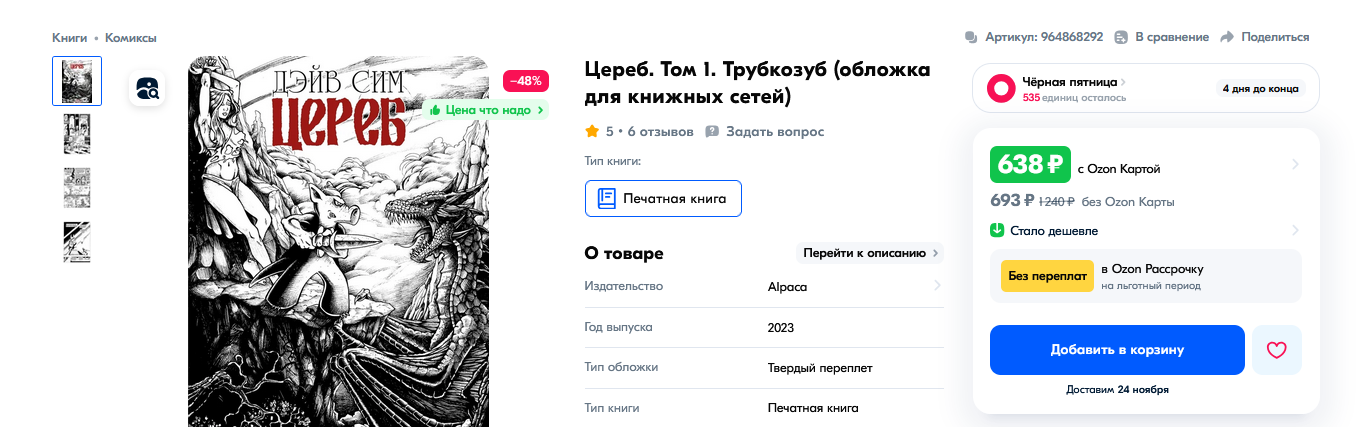
Task: Open the 'Книги' breadcrumb category
Action: (69, 38)
